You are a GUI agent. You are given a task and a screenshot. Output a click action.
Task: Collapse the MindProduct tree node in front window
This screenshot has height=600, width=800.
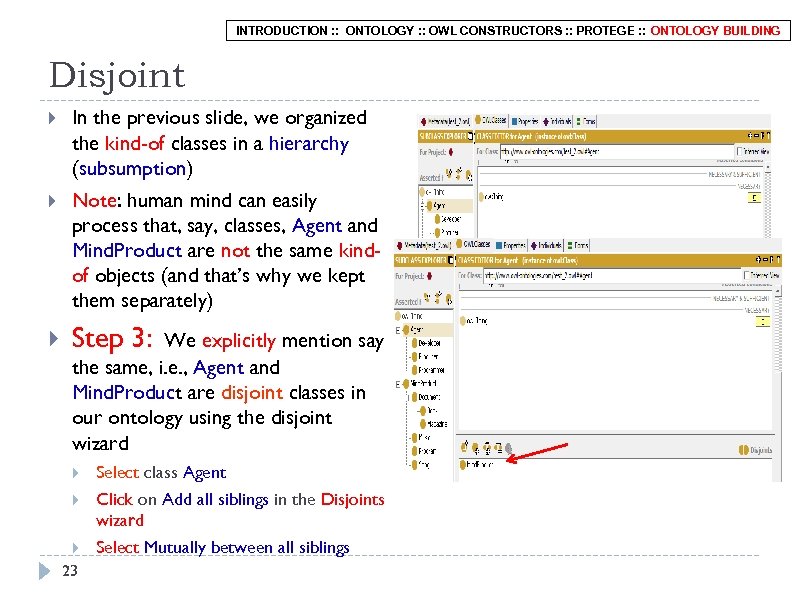(397, 384)
